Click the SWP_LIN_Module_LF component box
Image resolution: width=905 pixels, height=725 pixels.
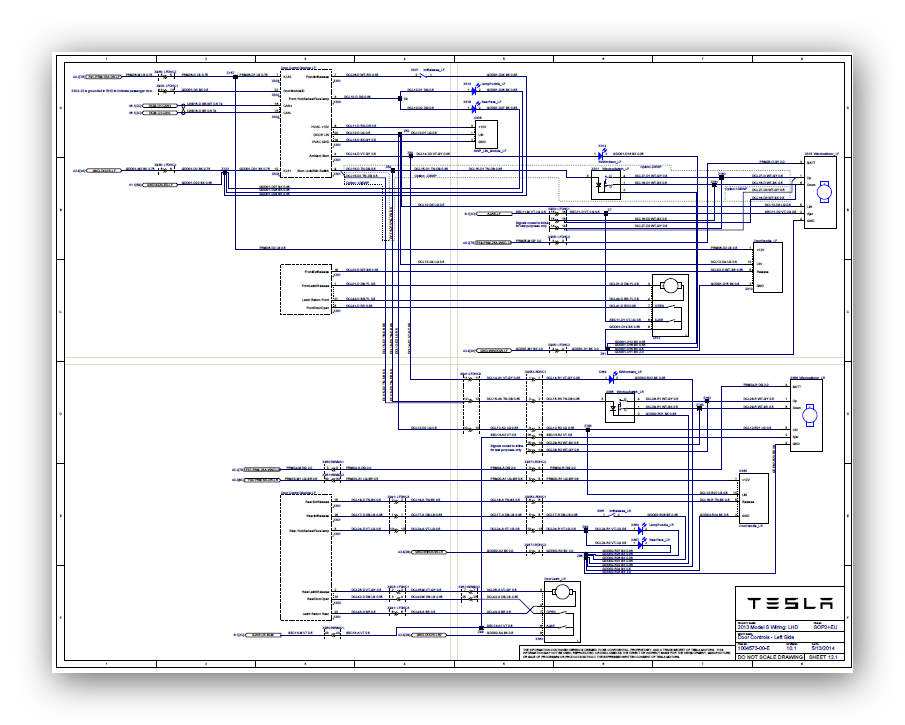point(485,134)
